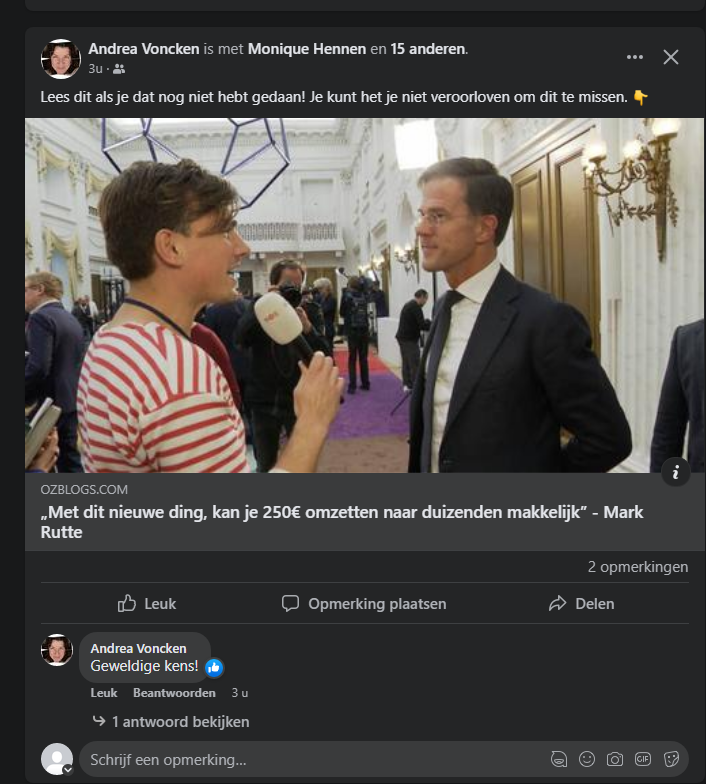Viewport: 706px width, 784px height.
Task: Click Beantwoorden under the comment
Action: (x=174, y=693)
